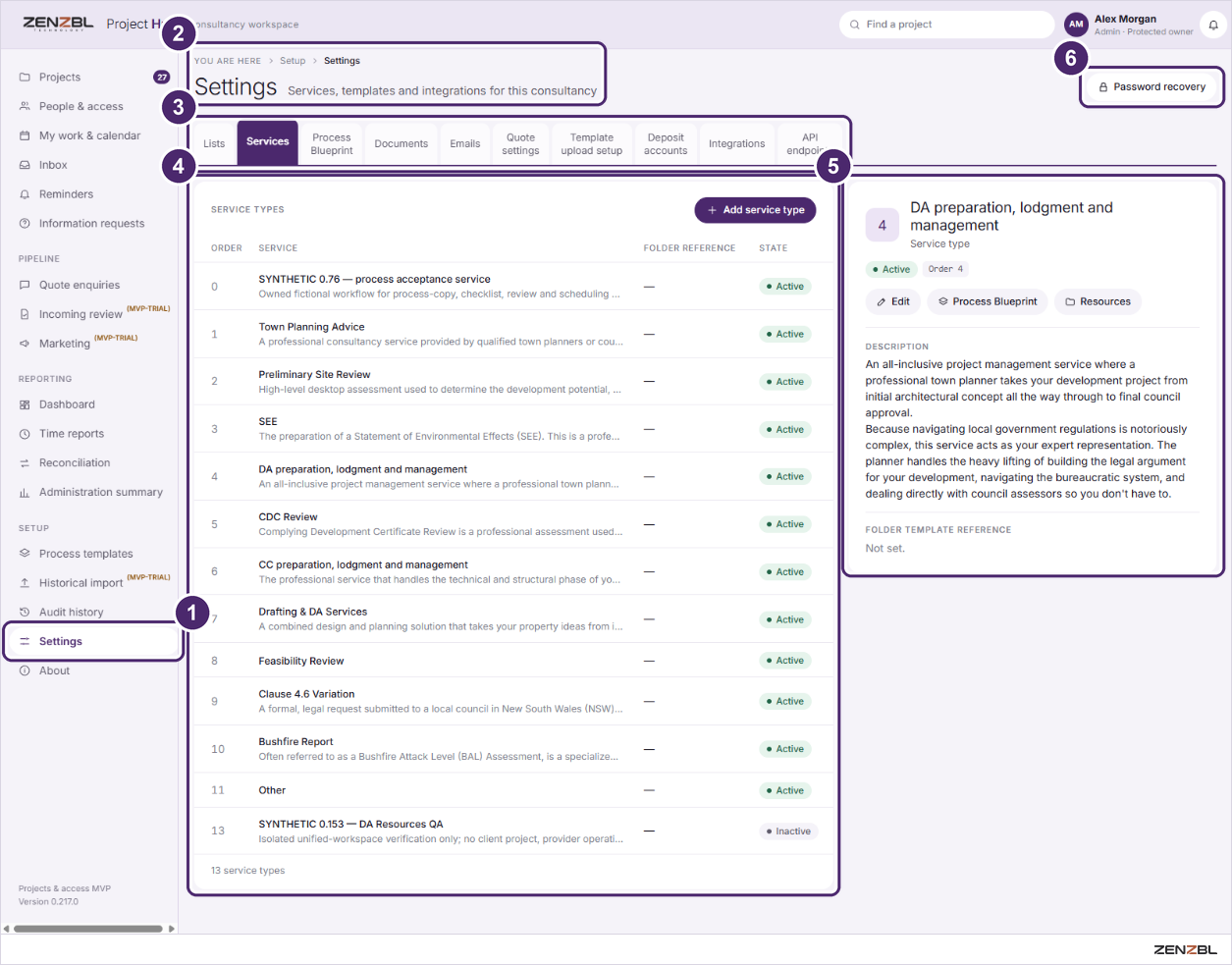Click the 13 service types footer text
Image resolution: width=1232 pixels, height=965 pixels.
[x=248, y=871]
